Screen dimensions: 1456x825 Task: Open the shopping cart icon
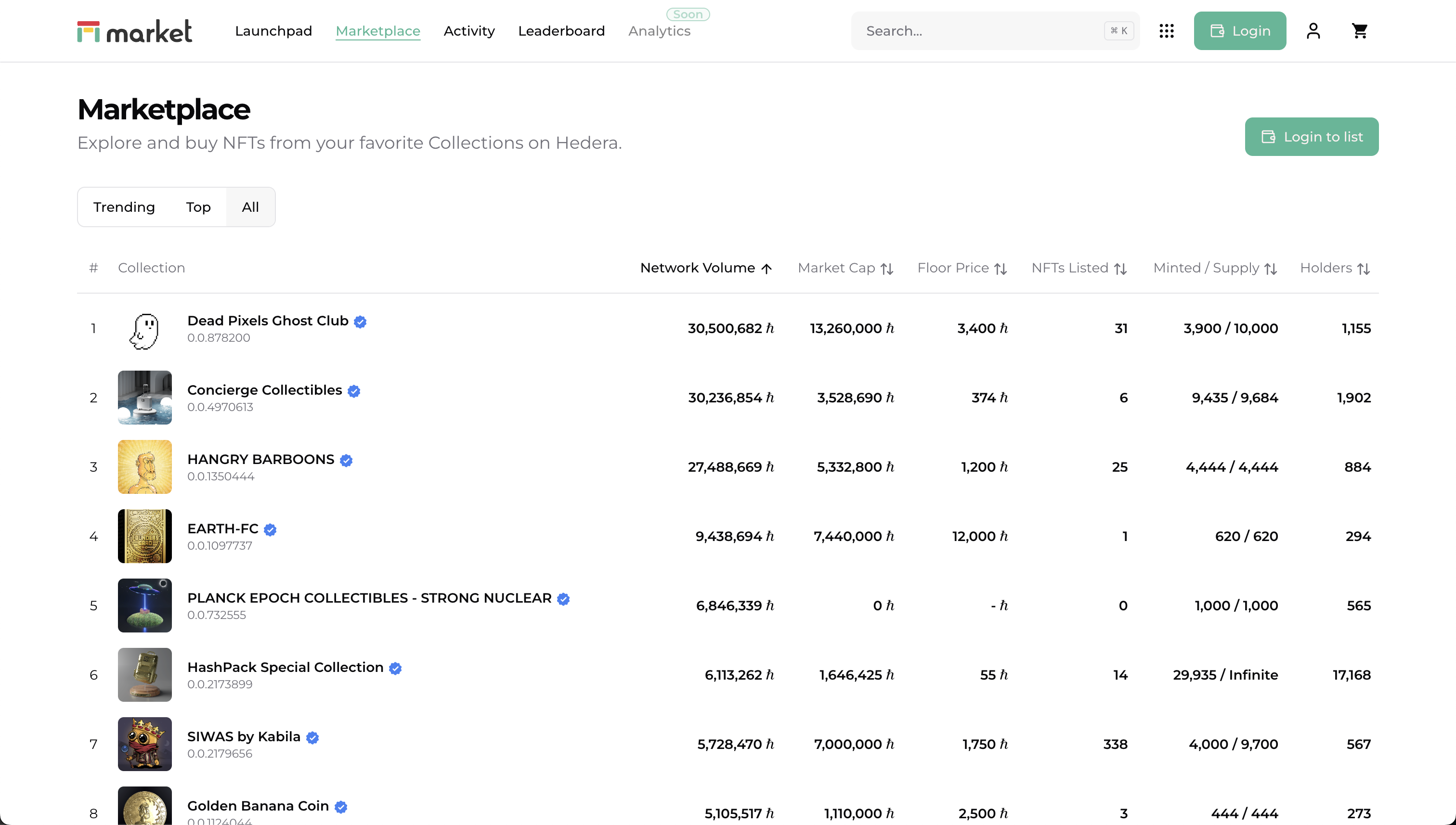[1360, 31]
